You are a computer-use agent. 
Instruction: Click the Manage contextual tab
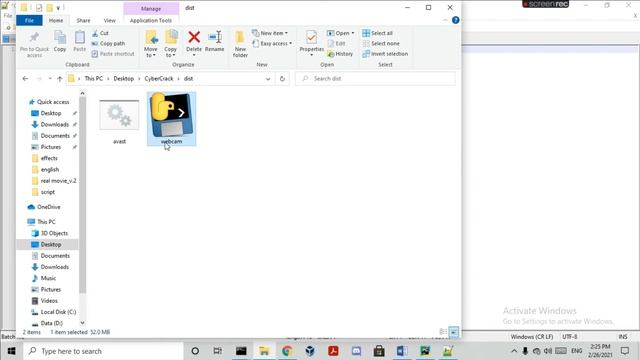point(151,9)
